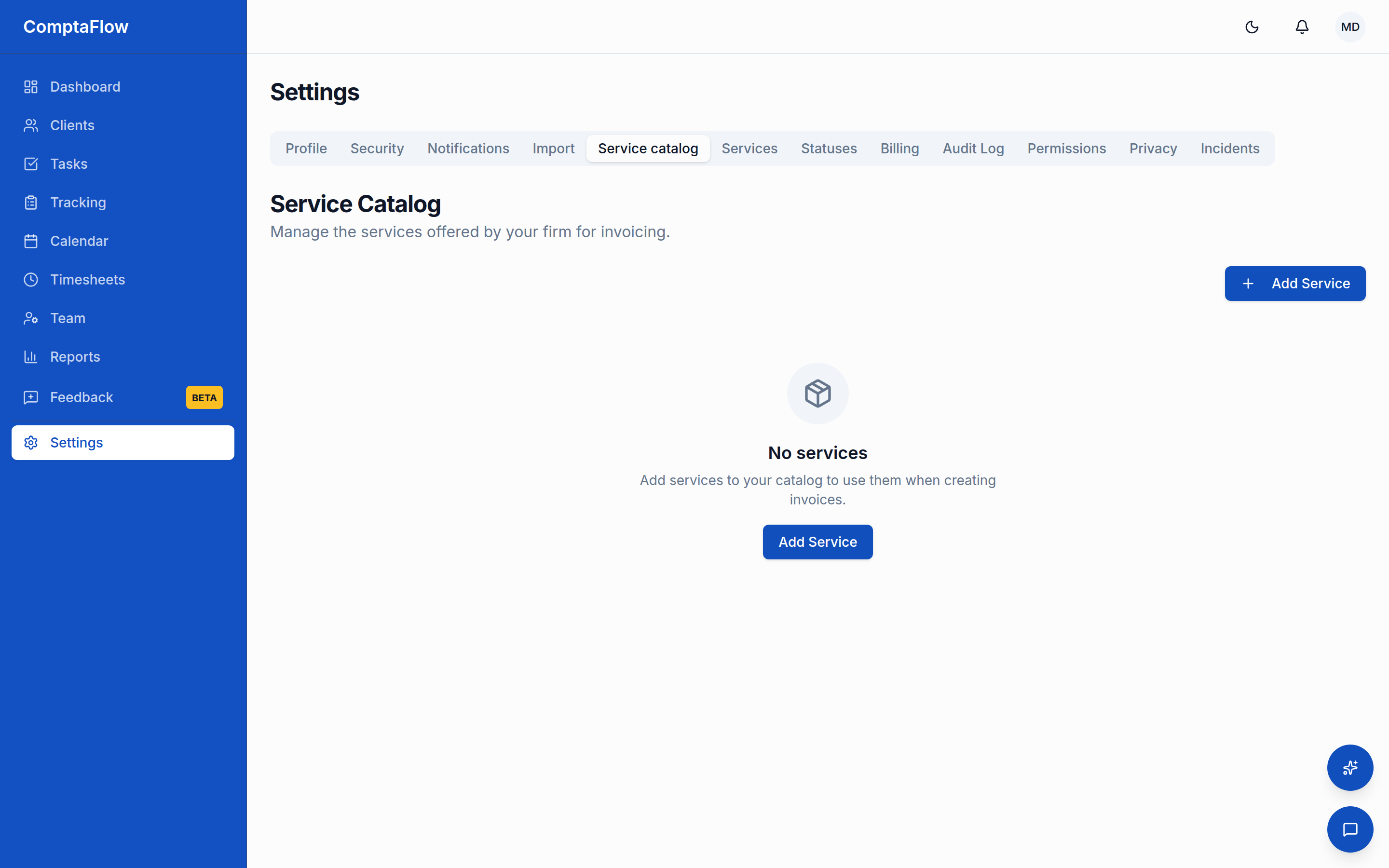Click the ComptaFlow logo text
Screen dimensions: 1389x868
76,27
